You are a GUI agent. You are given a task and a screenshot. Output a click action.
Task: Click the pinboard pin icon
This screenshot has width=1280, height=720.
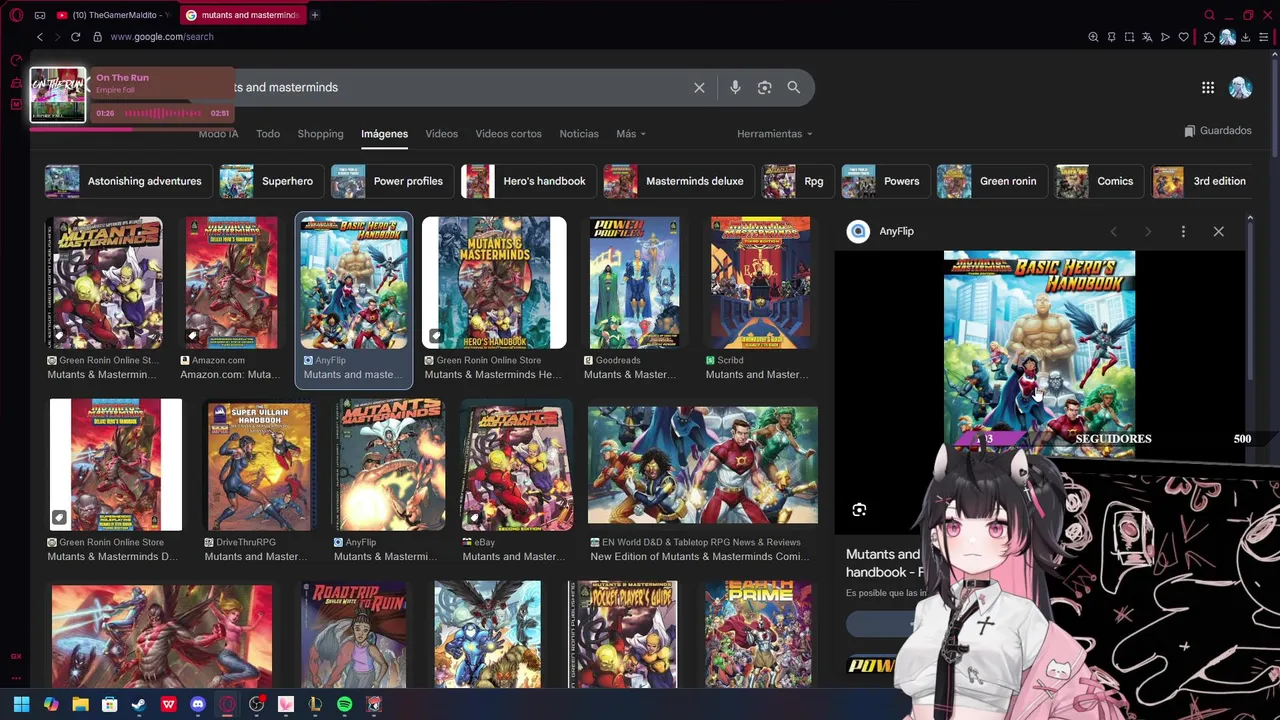[1111, 37]
